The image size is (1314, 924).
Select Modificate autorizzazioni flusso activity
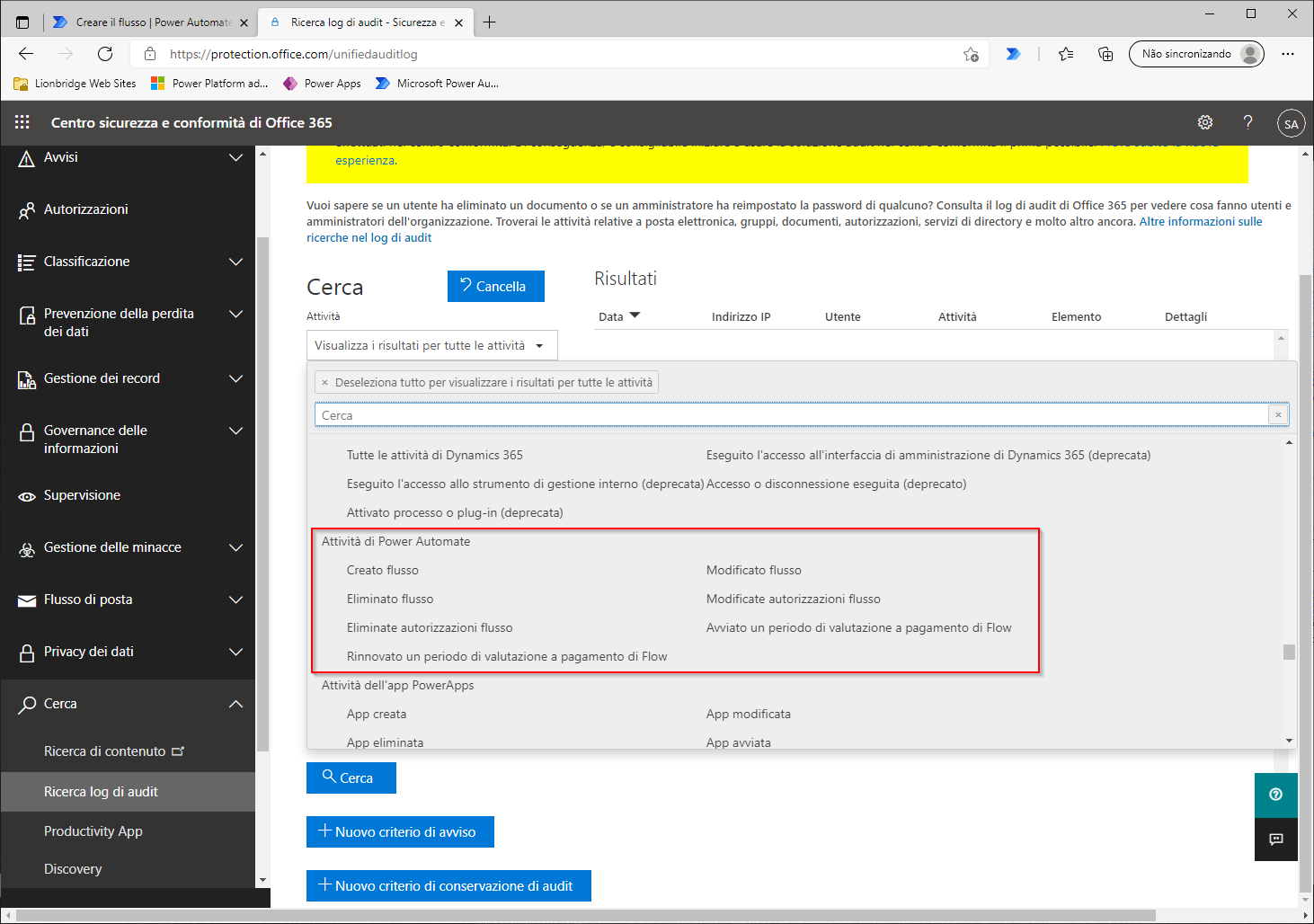(794, 599)
